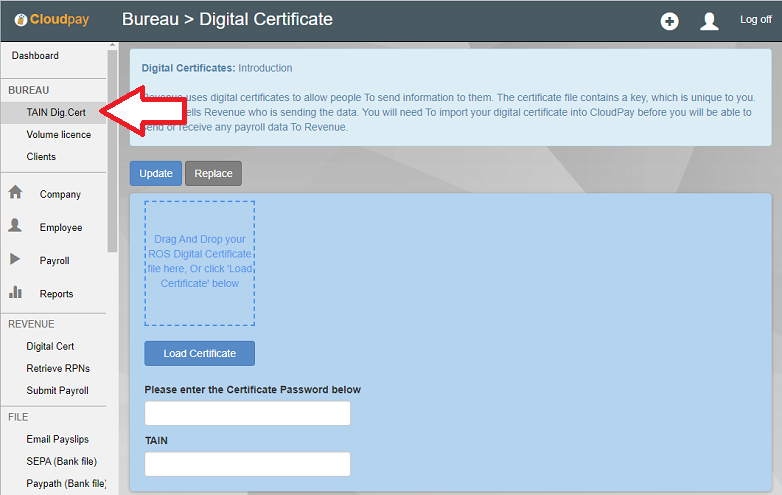This screenshot has height=495, width=782.
Task: Open the Dashboard menu item
Action: coord(35,56)
